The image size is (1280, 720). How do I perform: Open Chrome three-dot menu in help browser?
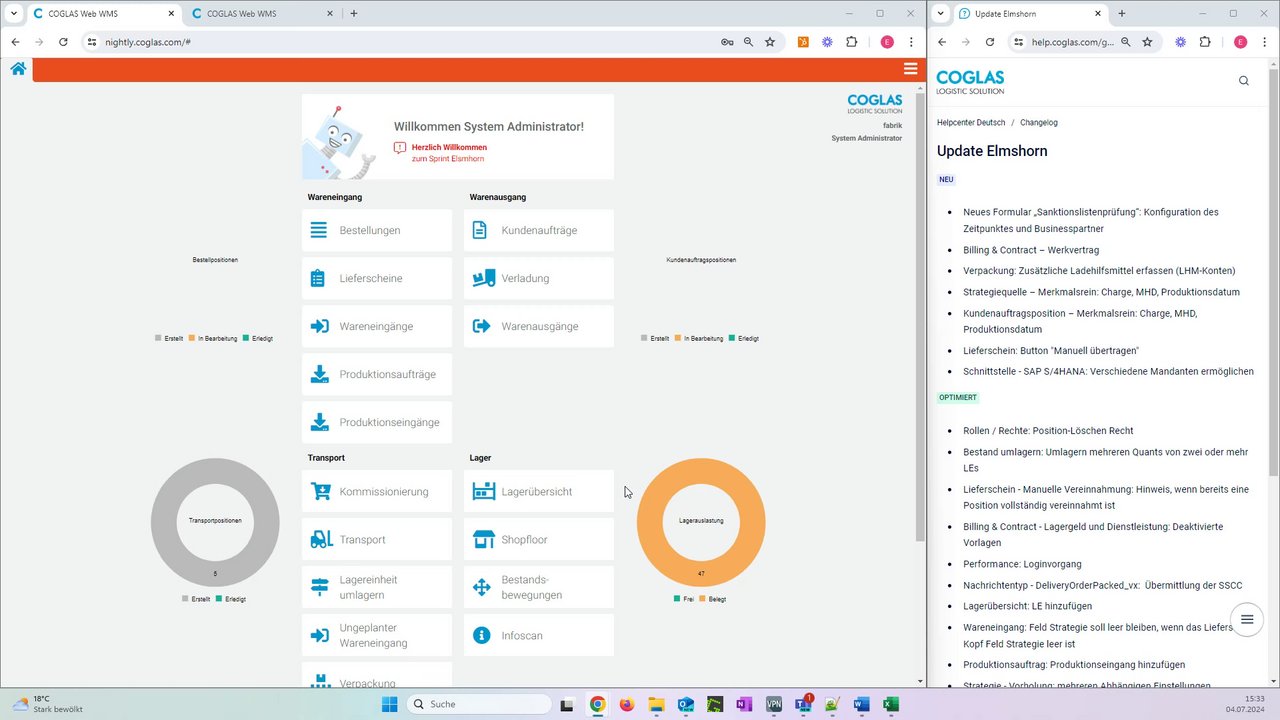[x=1265, y=42]
